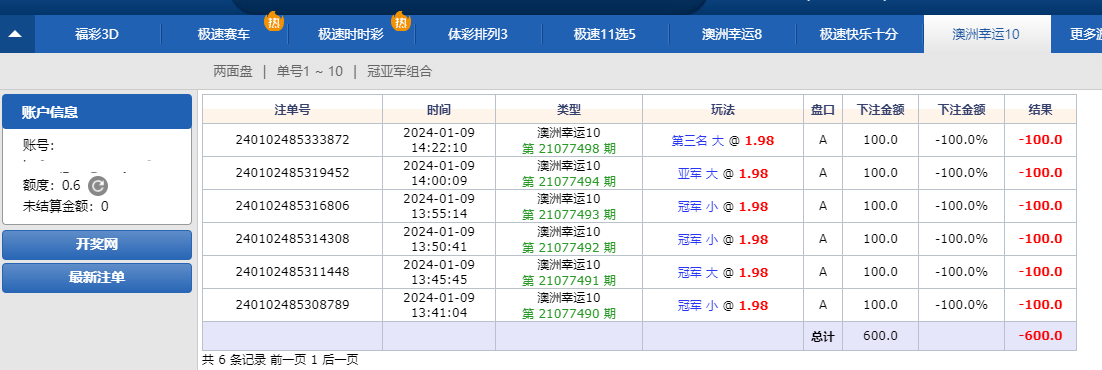Click the 注单号 column header
The width and height of the screenshot is (1102, 370).
292,110
